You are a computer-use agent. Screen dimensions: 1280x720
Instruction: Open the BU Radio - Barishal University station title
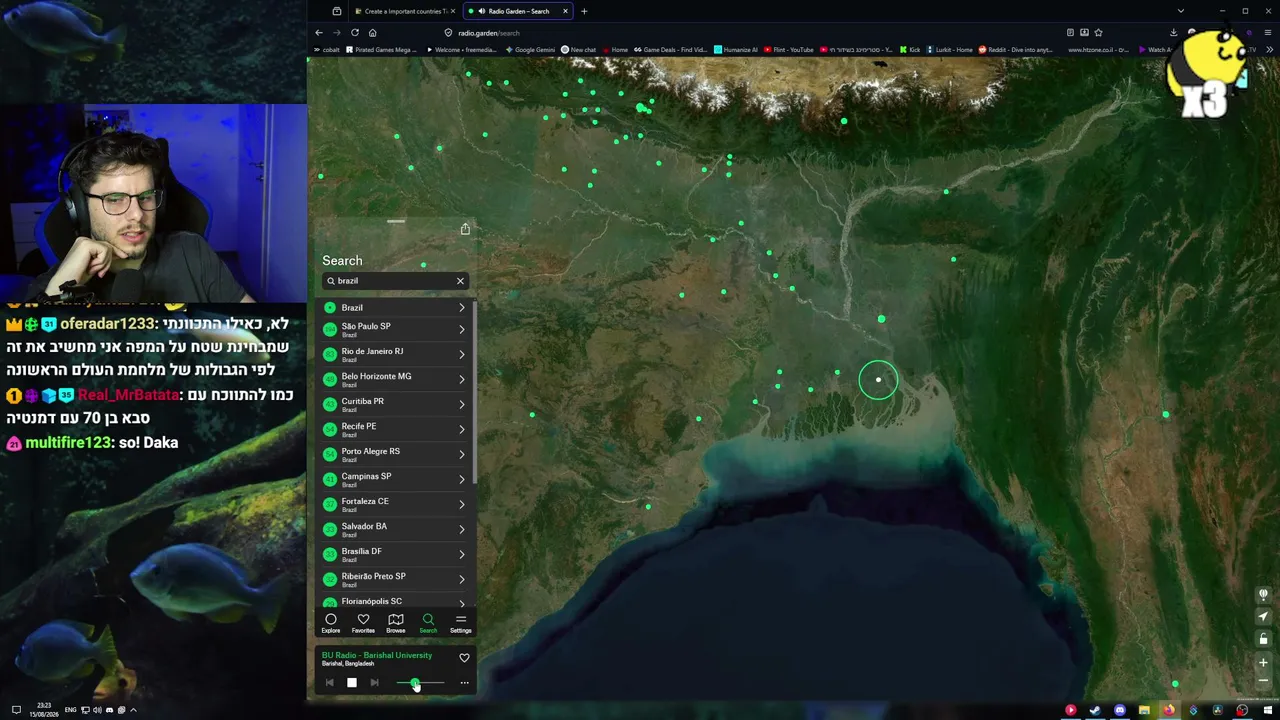coord(377,655)
